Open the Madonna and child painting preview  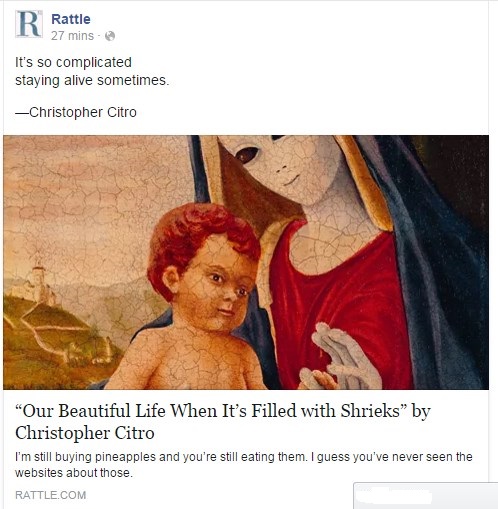point(246,262)
